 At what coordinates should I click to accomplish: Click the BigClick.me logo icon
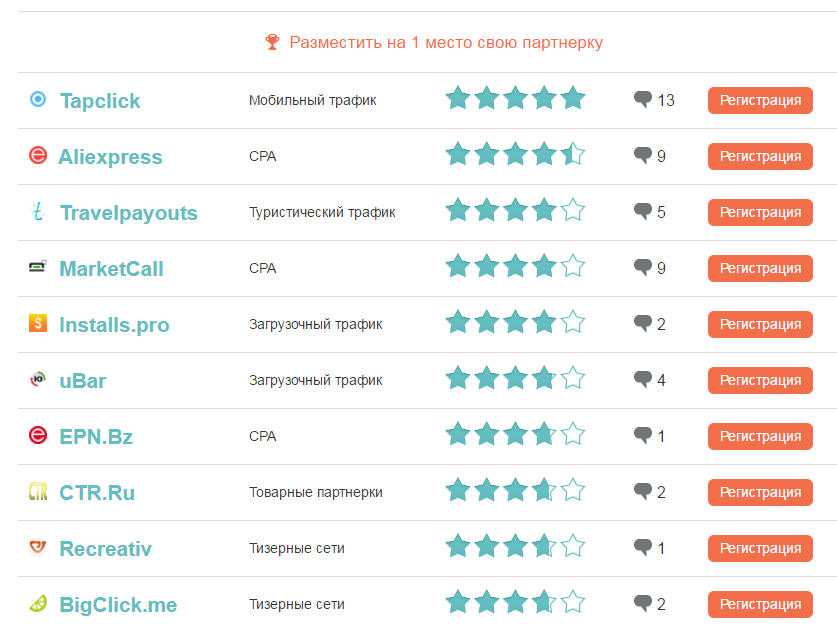click(38, 603)
